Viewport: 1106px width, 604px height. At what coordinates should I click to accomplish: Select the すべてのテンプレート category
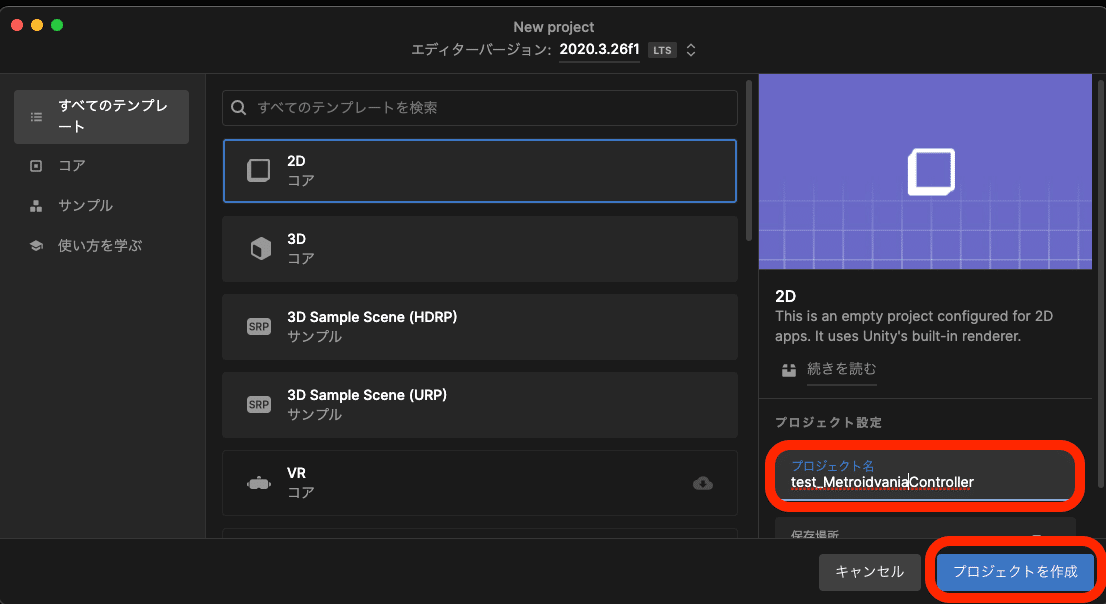[101, 116]
